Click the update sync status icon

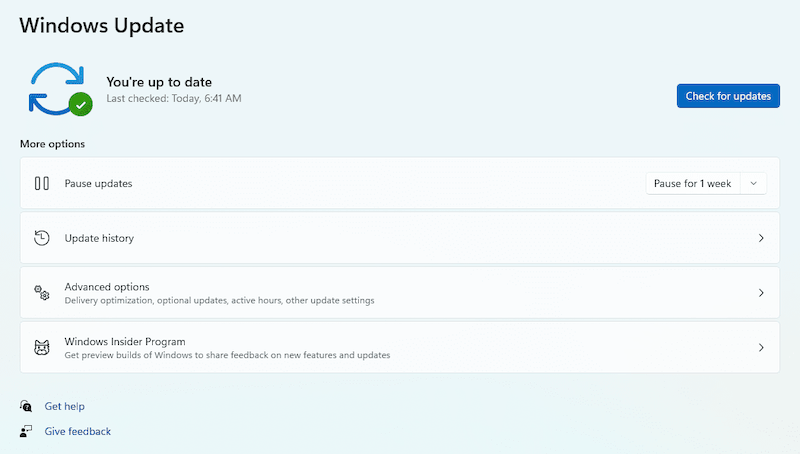coord(60,89)
